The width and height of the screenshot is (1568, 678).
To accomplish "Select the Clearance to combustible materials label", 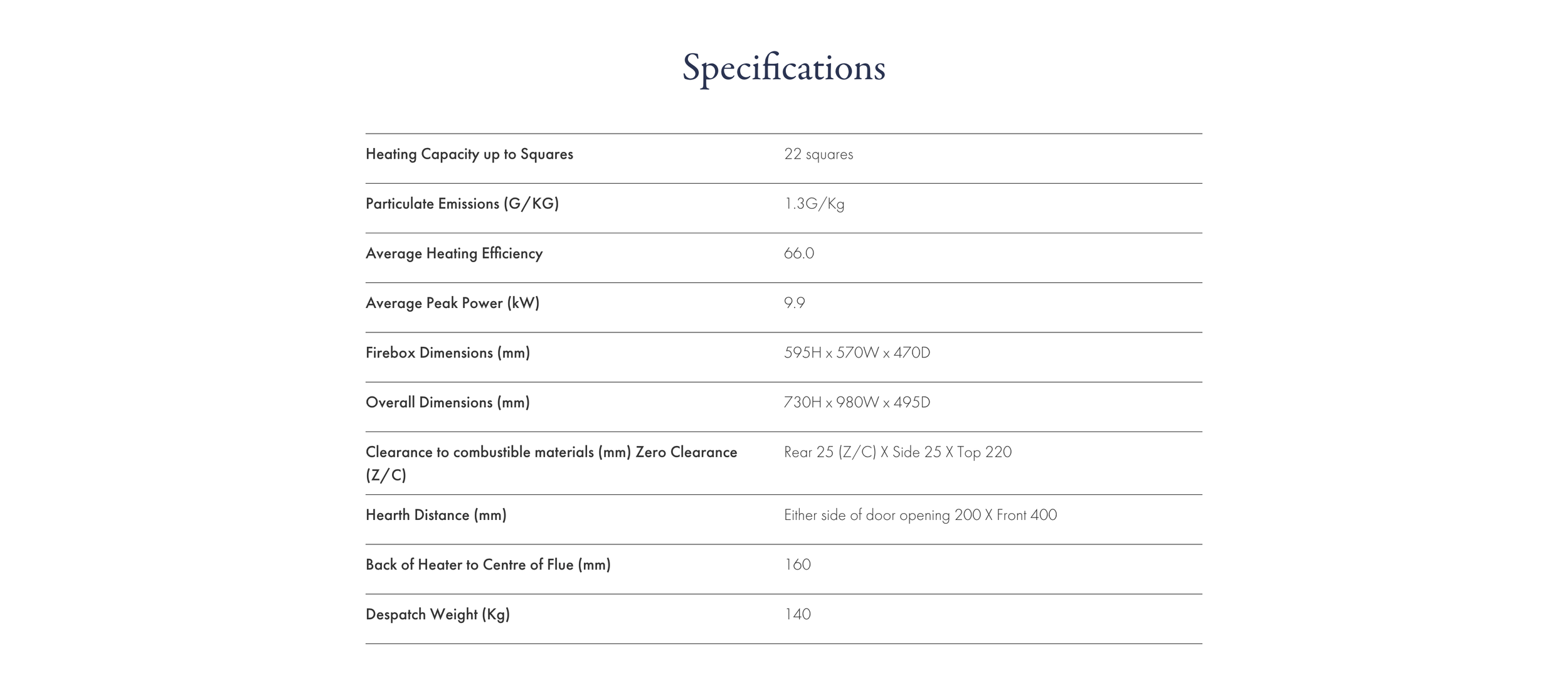I will 551,463.
